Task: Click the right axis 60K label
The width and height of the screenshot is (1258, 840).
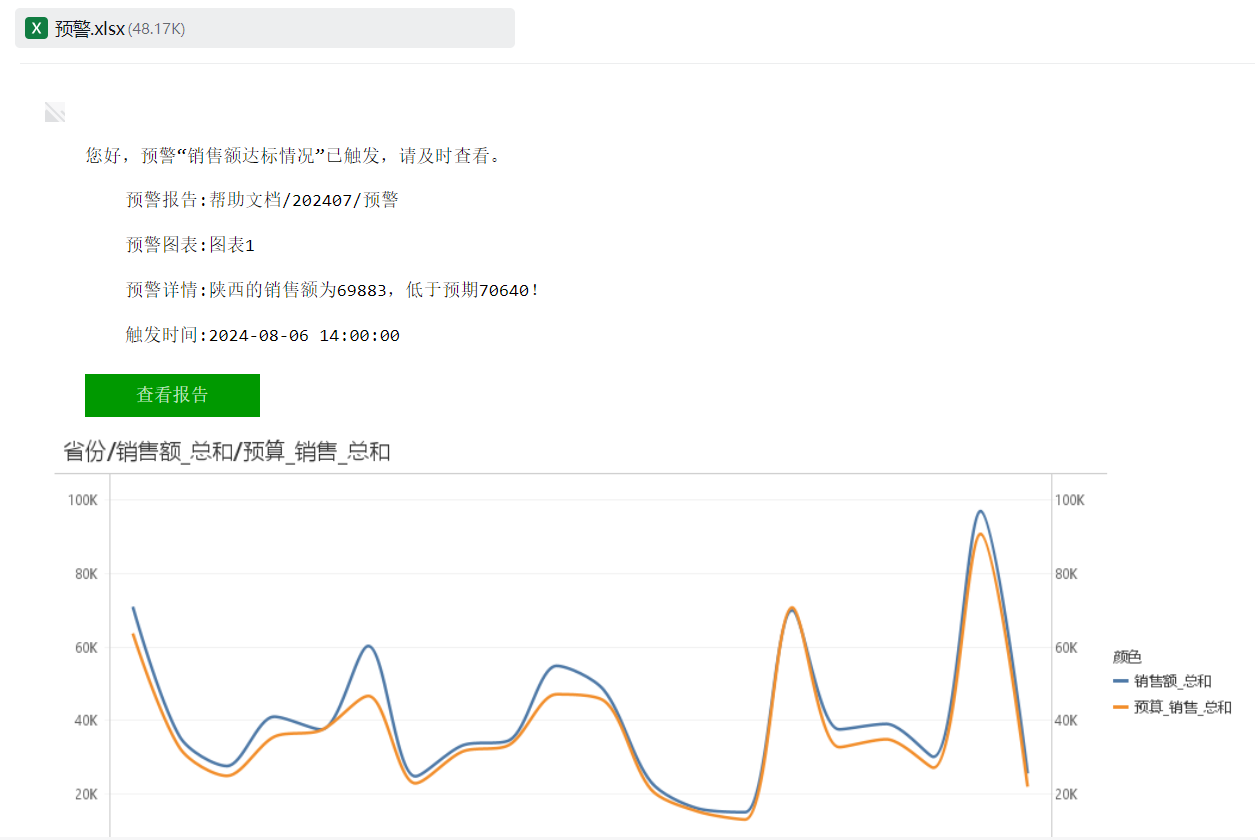Action: coord(1068,647)
